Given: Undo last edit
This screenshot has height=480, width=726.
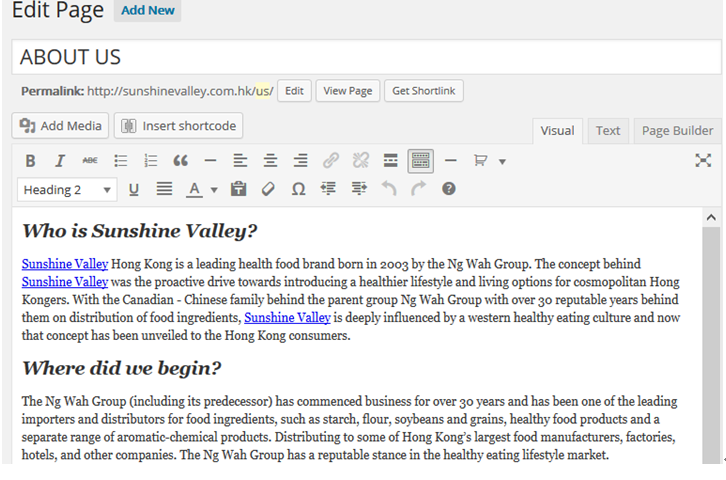Looking at the screenshot, I should click(x=389, y=189).
